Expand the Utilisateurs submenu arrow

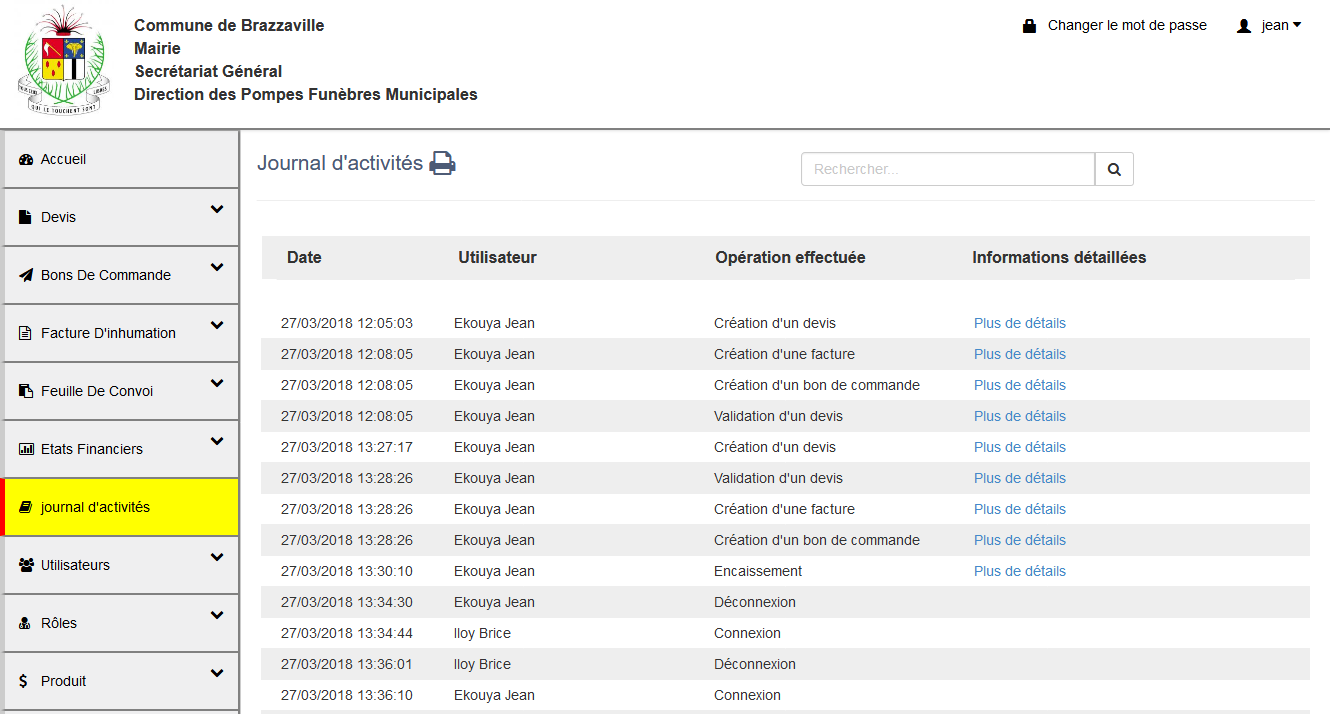pyautogui.click(x=217, y=558)
